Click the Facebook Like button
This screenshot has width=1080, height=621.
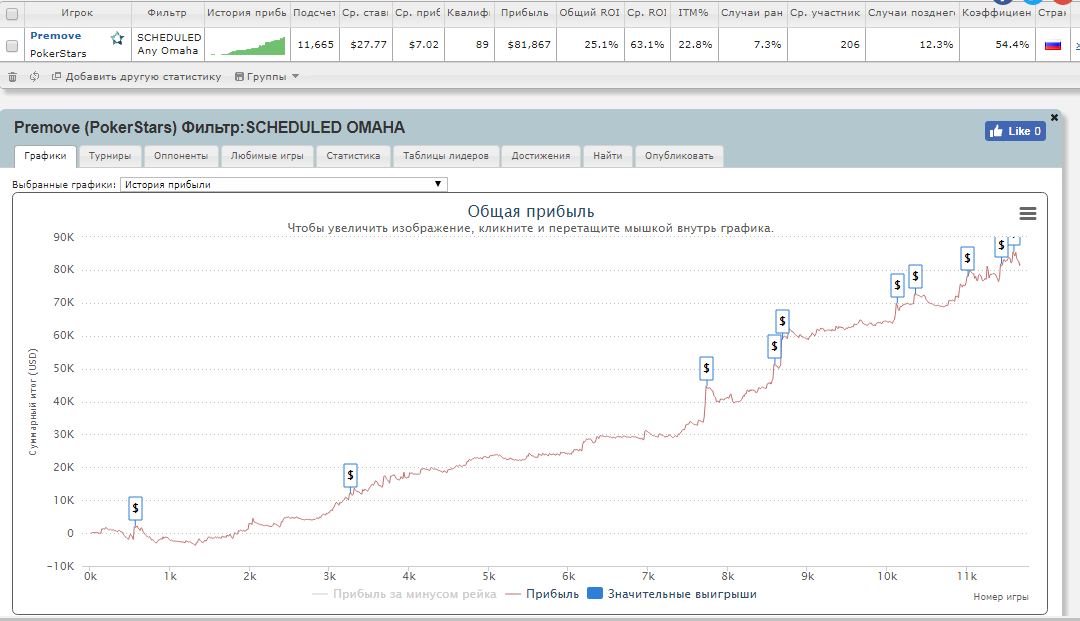[x=1015, y=131]
